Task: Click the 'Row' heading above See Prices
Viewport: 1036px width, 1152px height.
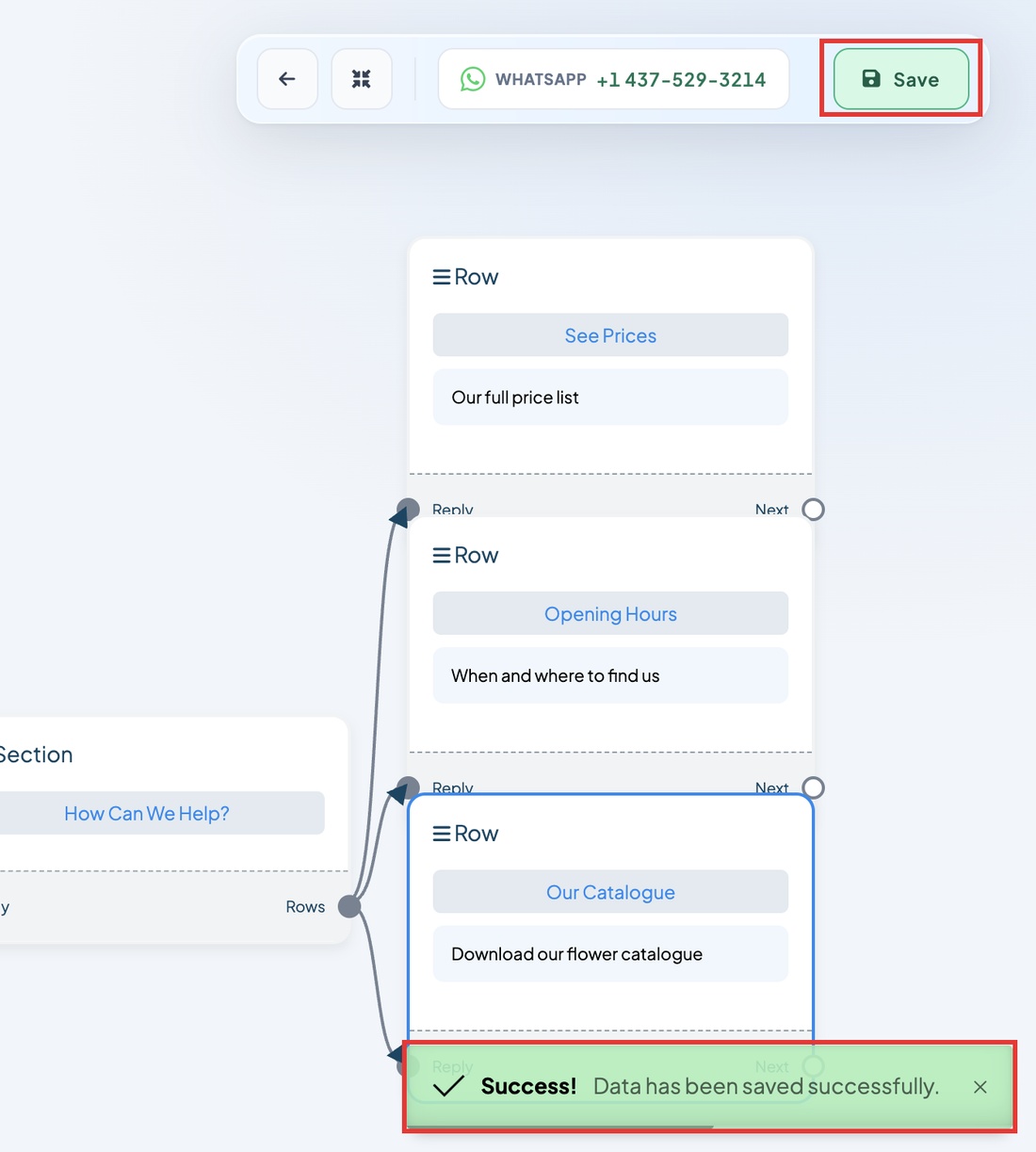Action: pos(477,277)
